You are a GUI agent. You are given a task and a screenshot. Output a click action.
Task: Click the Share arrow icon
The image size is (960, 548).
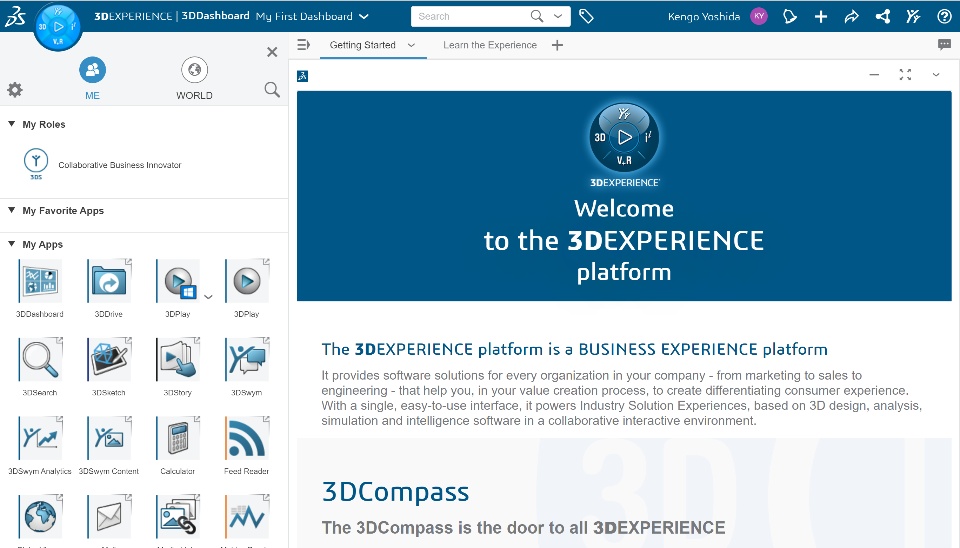click(x=852, y=17)
